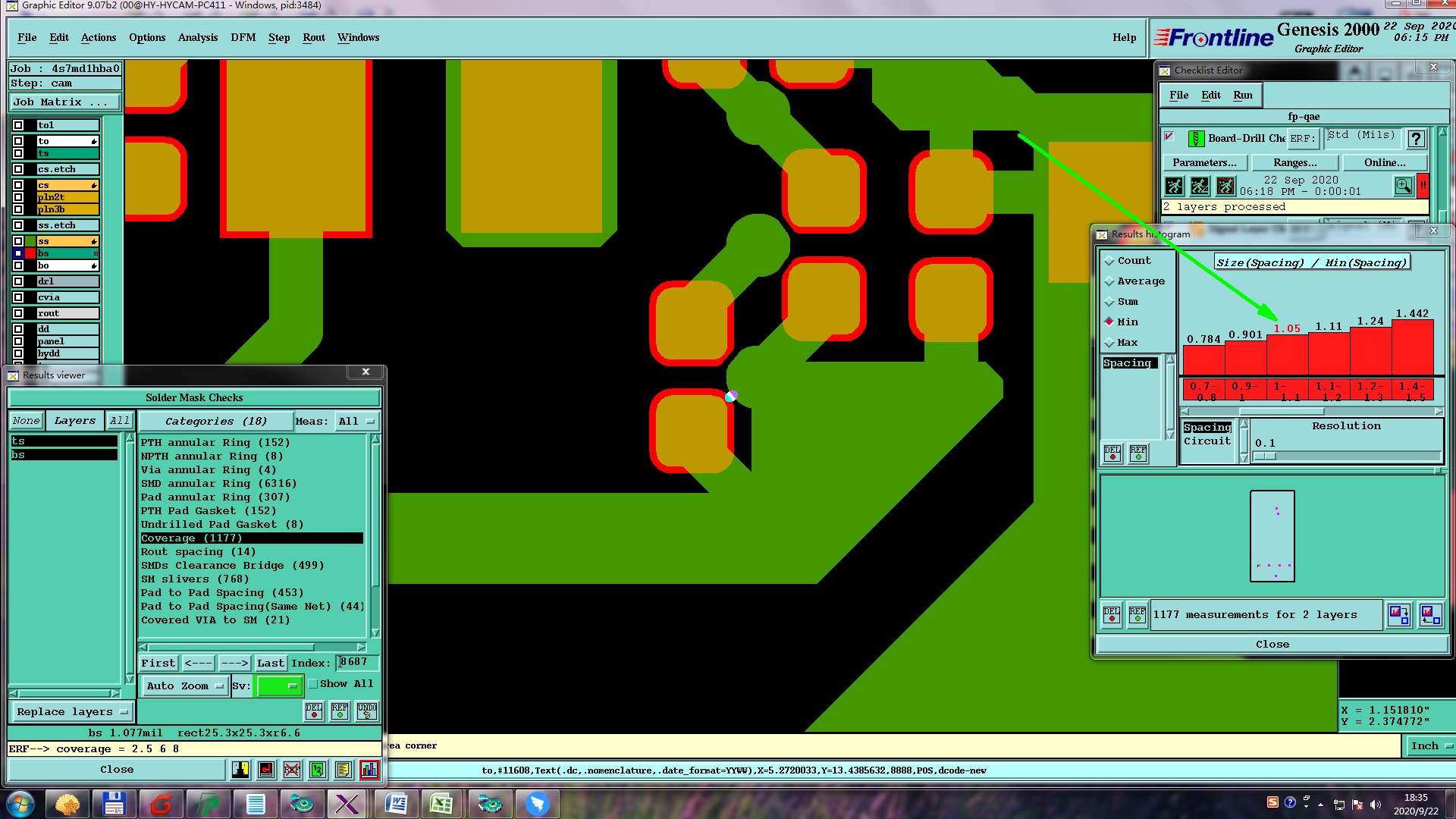1456x819 pixels.
Task: Enable the Show All checkbox
Action: (313, 684)
